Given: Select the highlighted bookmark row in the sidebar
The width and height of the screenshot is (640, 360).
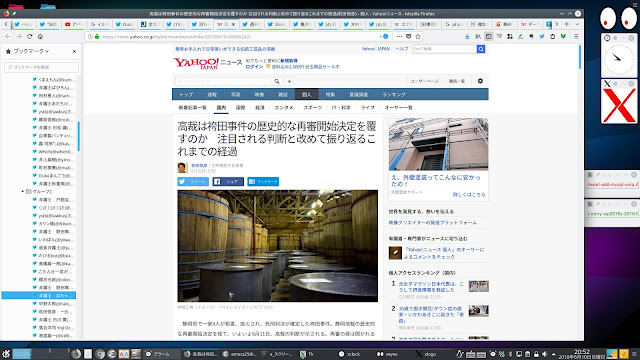Looking at the screenshot, I should coord(39,296).
